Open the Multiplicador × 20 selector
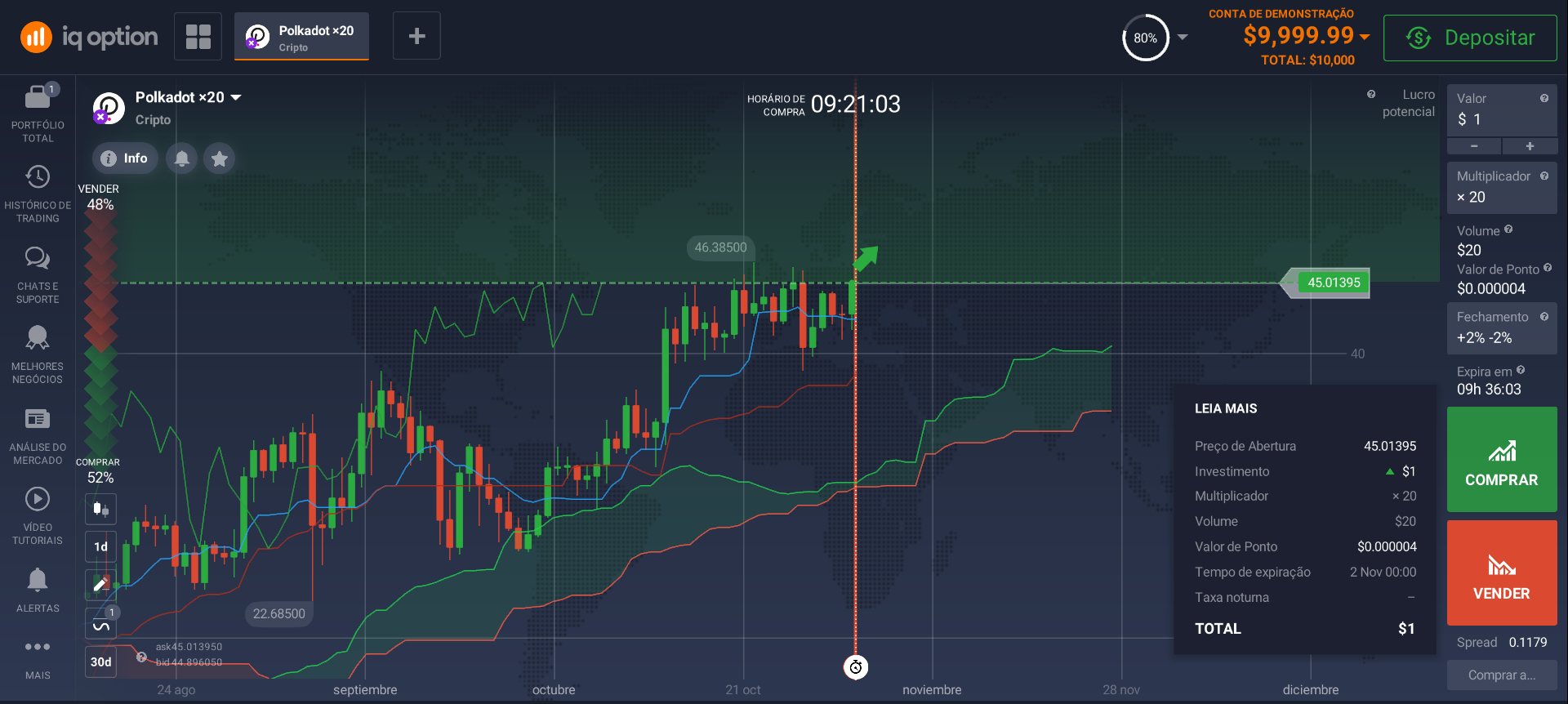Image resolution: width=1568 pixels, height=704 pixels. coord(1502,187)
